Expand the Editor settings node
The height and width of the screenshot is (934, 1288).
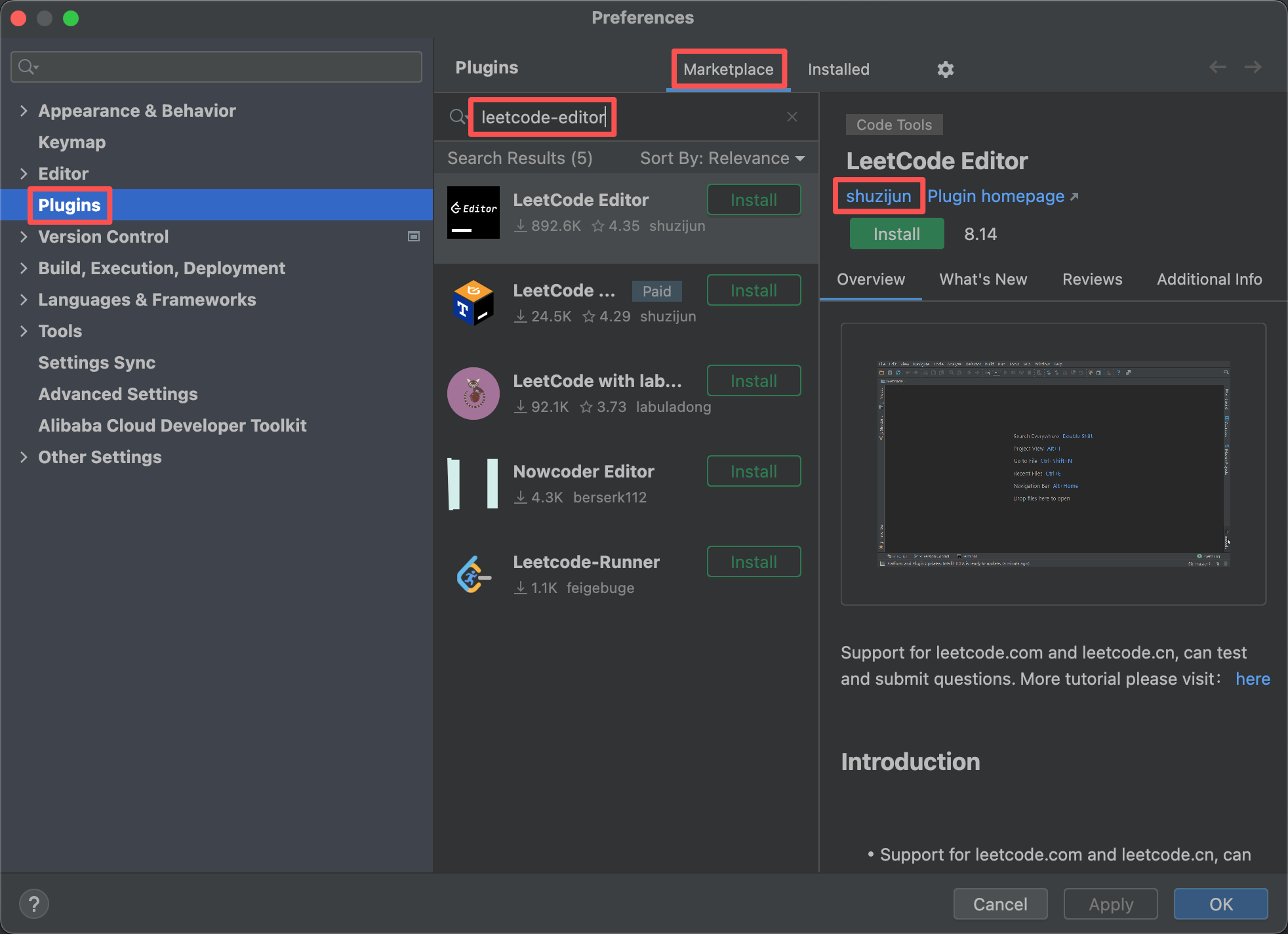(24, 173)
